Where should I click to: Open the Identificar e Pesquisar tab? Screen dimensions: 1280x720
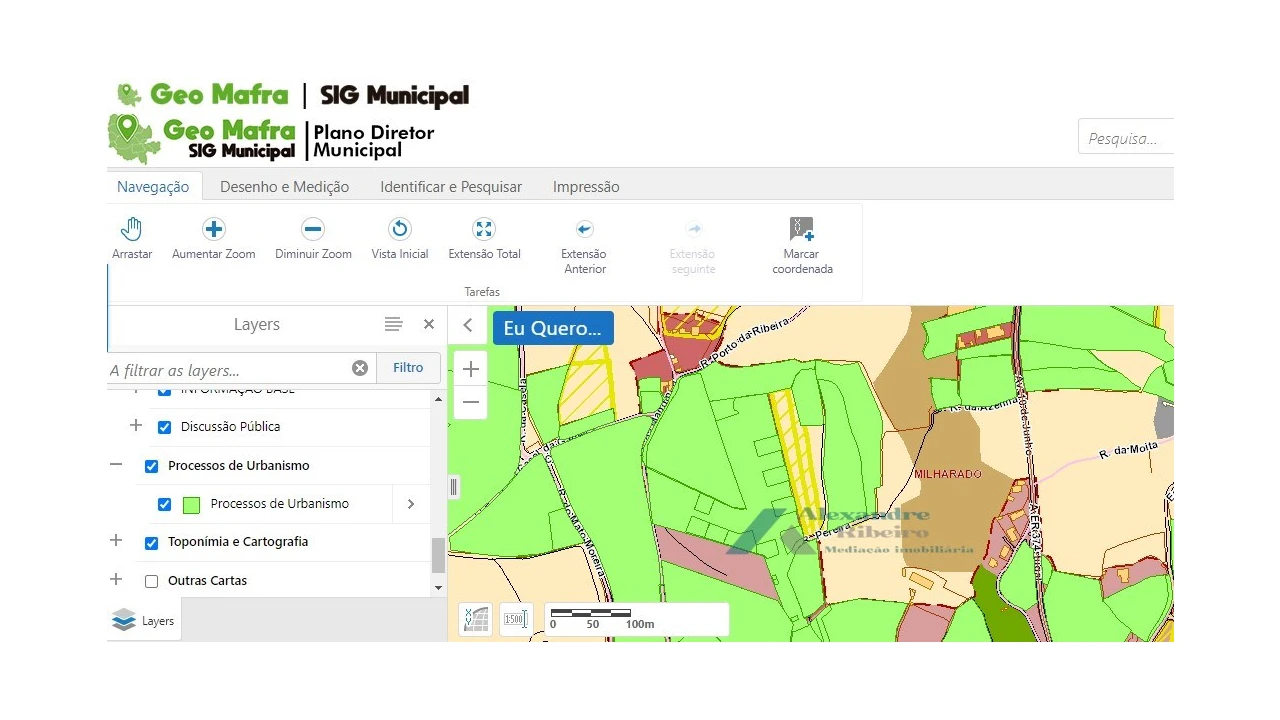451,187
